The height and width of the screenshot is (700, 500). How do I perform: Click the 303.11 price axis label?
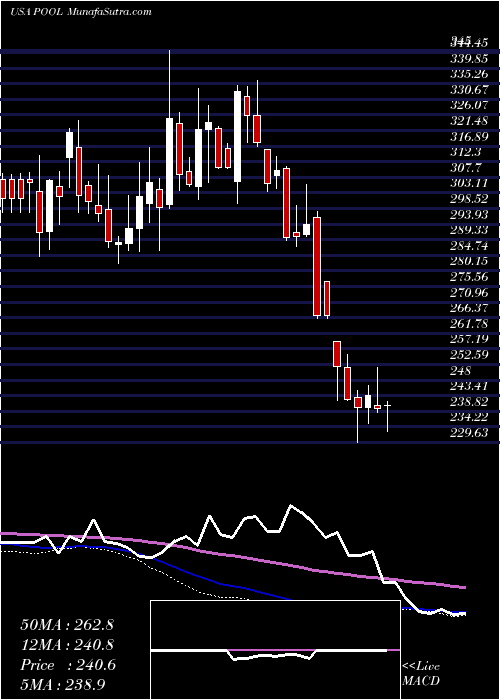(x=469, y=183)
